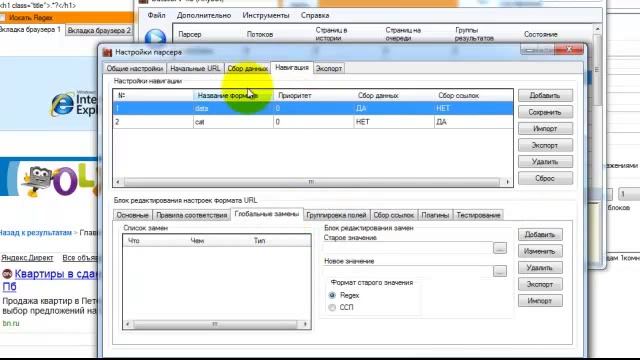Click the Изменить button
640x360 pixels.
pos(540,251)
